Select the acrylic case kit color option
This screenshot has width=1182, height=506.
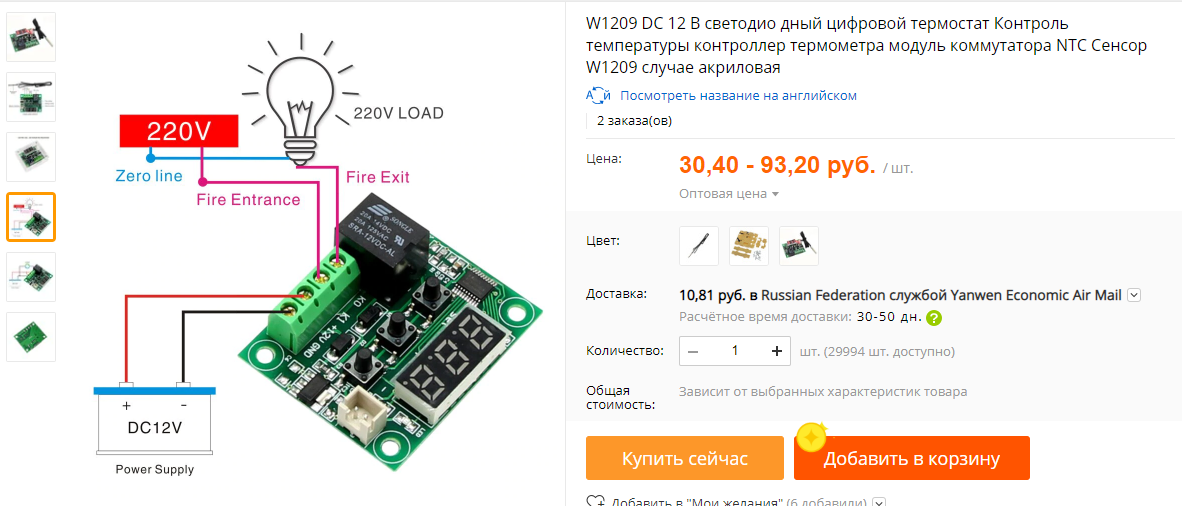749,246
